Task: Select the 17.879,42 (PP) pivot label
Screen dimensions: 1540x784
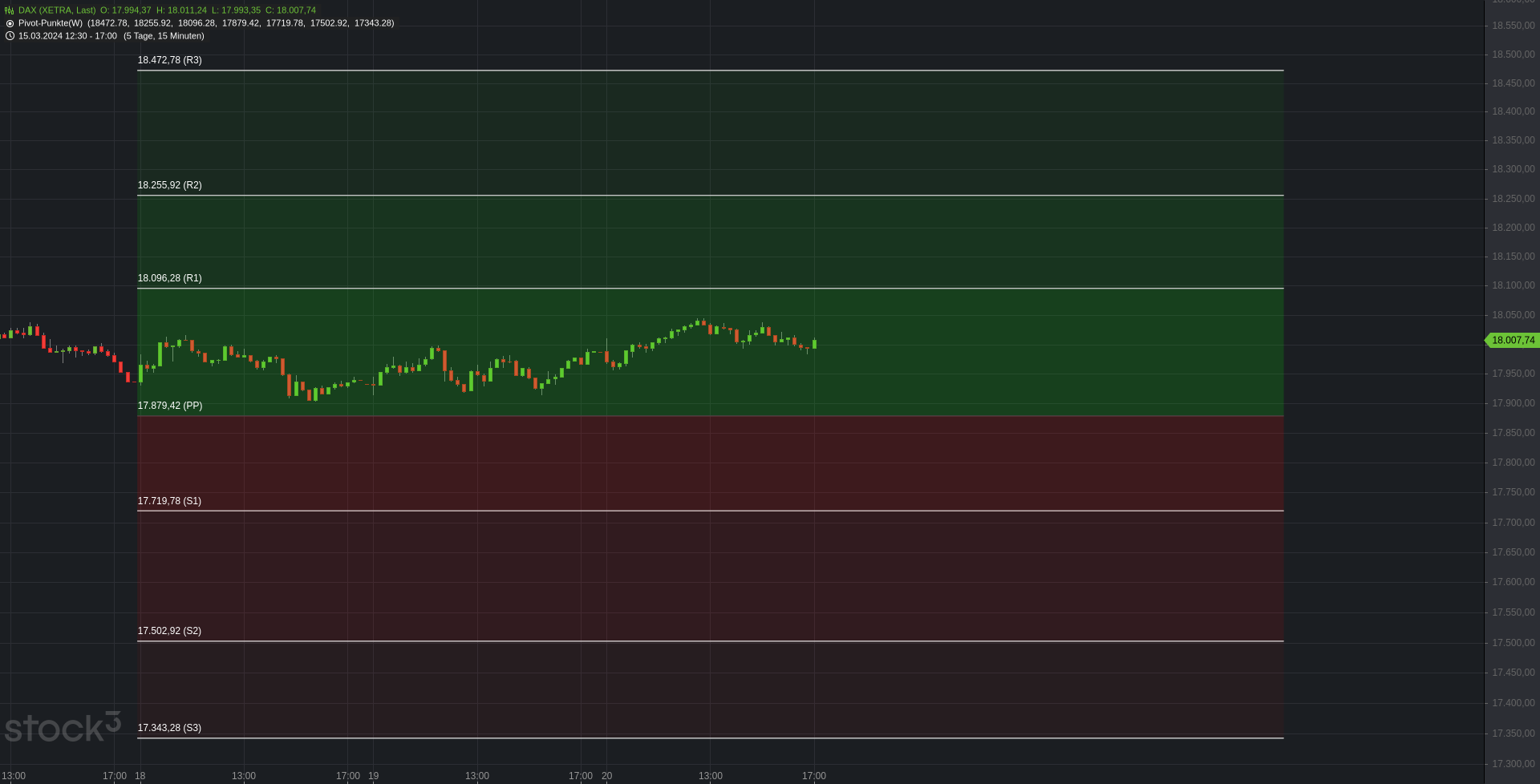Action: tap(169, 406)
